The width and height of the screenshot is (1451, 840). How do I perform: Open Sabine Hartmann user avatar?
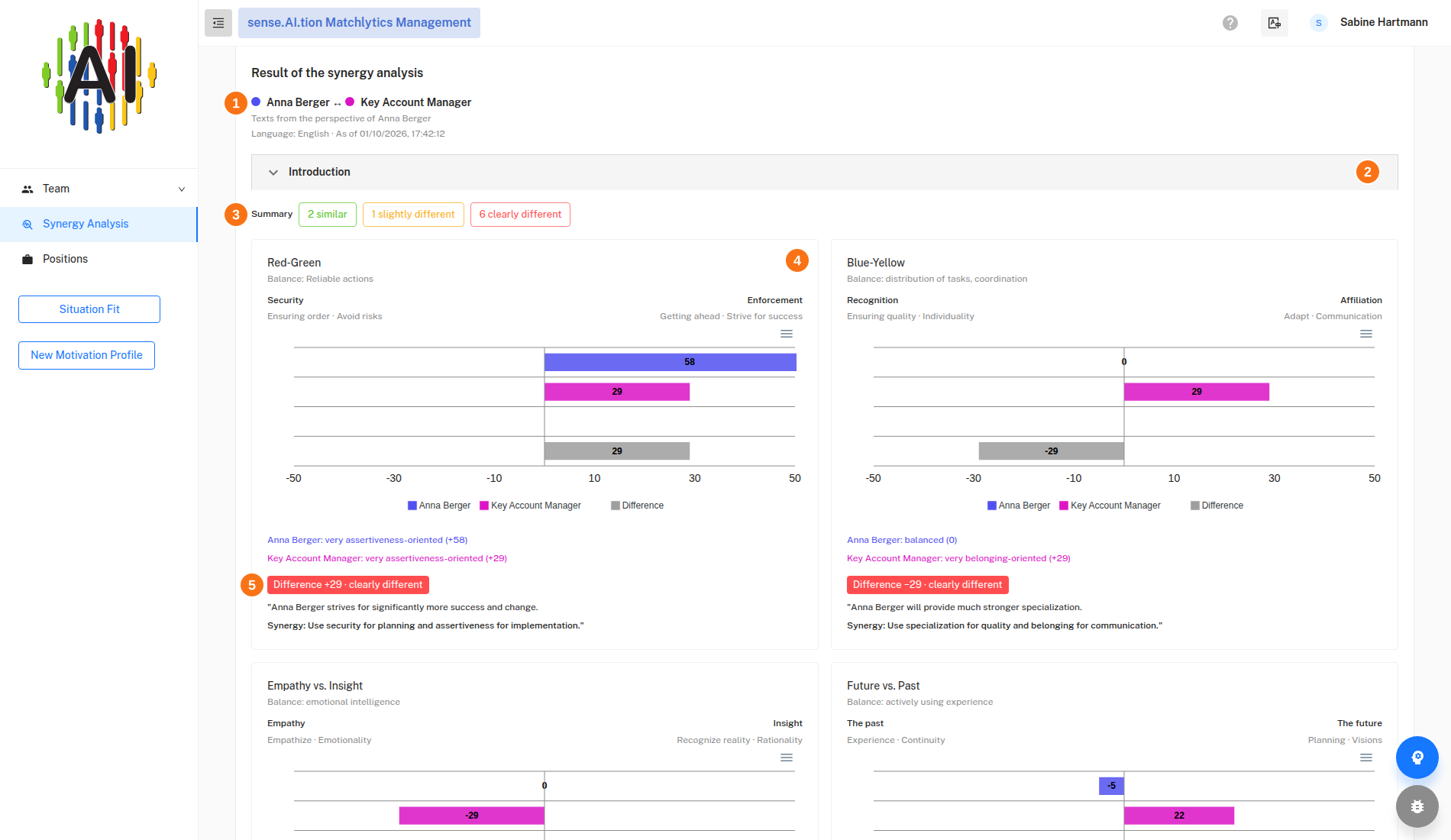coord(1318,23)
